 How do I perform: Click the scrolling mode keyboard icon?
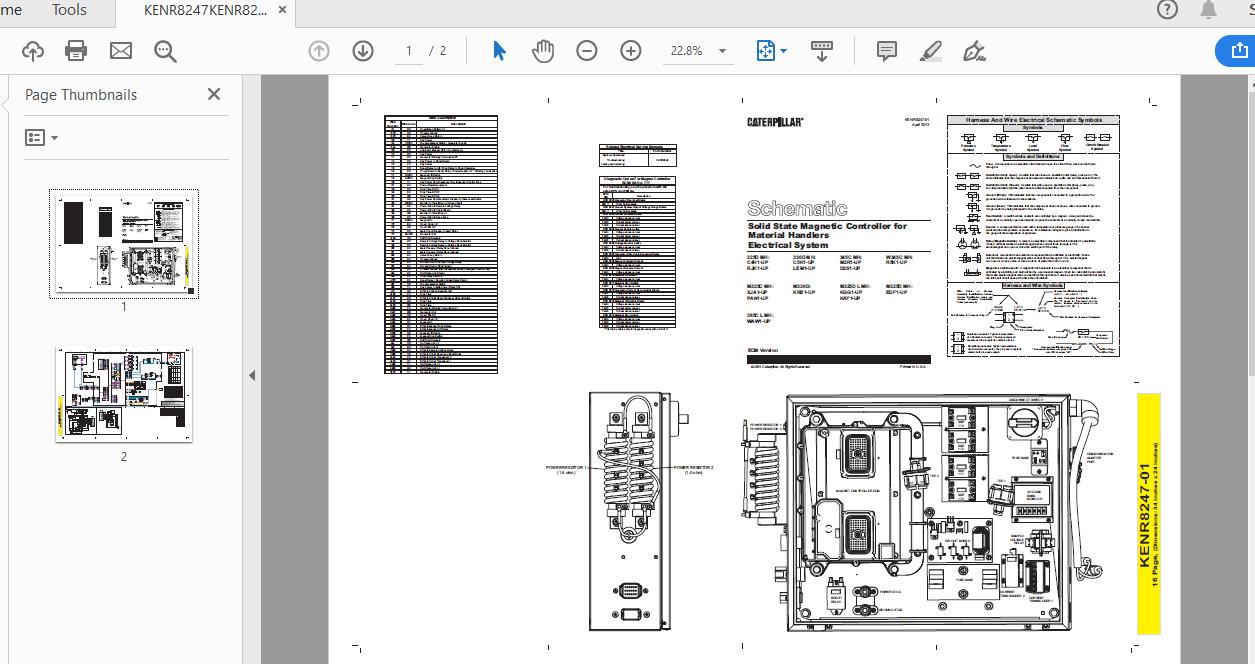coord(822,51)
